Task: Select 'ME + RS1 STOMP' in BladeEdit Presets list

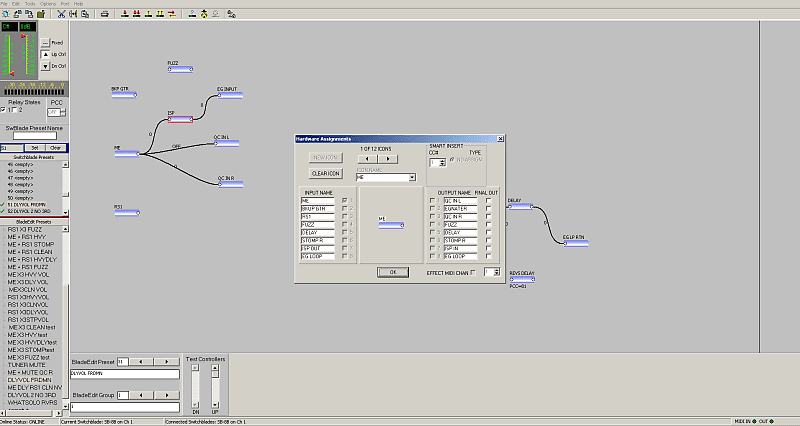Action: [30, 242]
